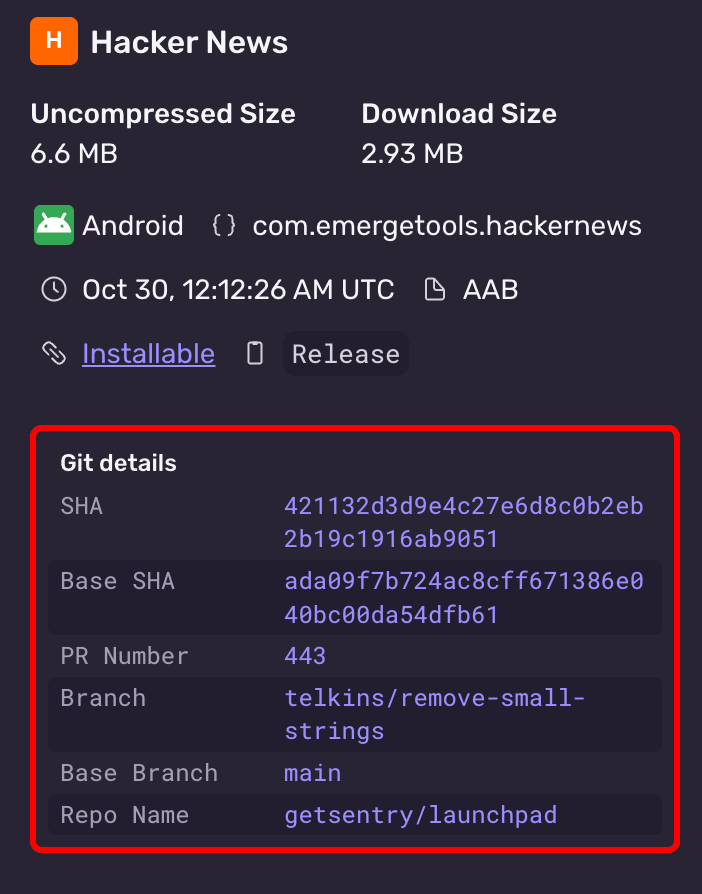Select the AAB artifact file icon
The image size is (702, 894).
pos(434,289)
